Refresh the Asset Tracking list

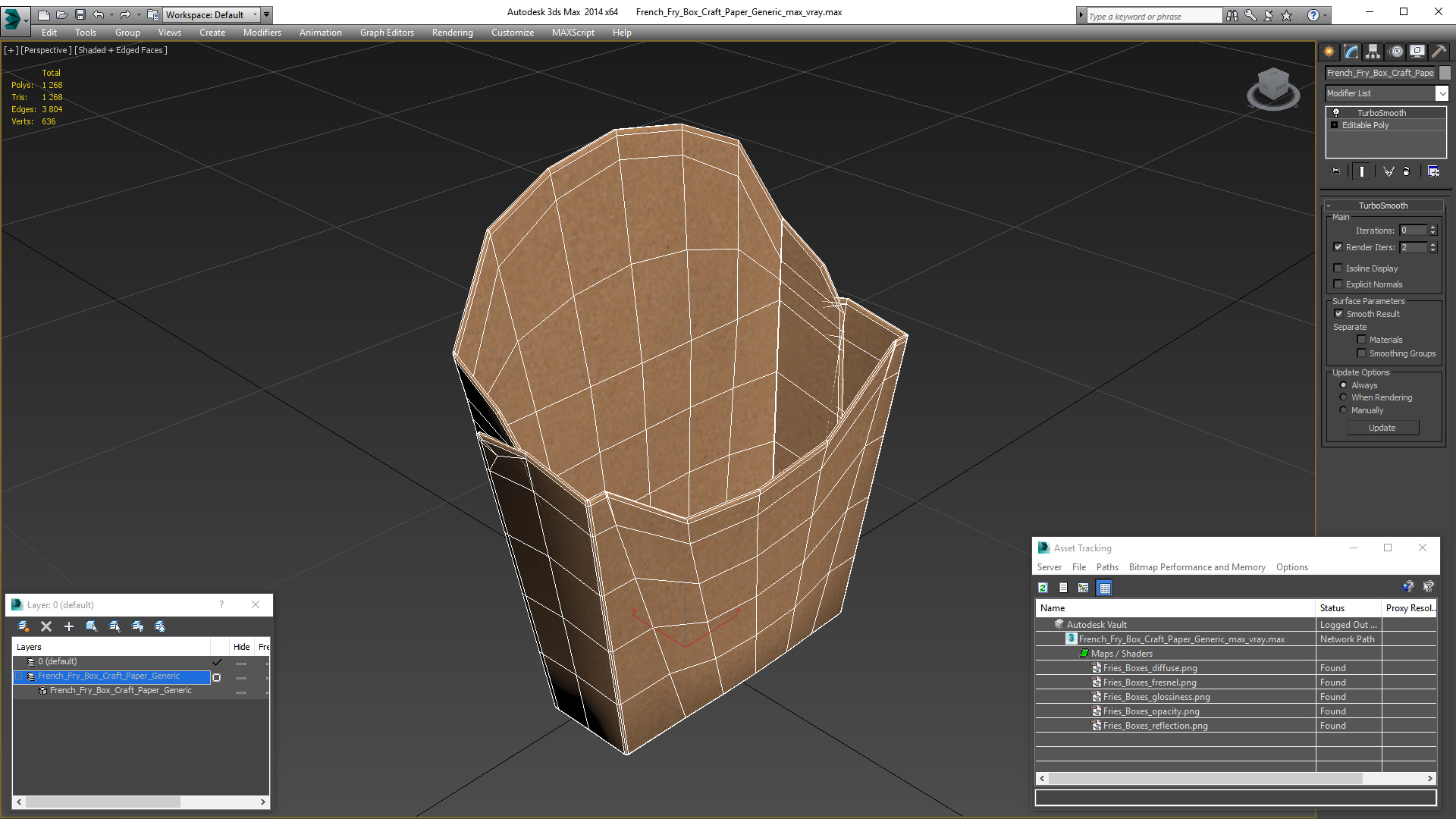point(1043,588)
